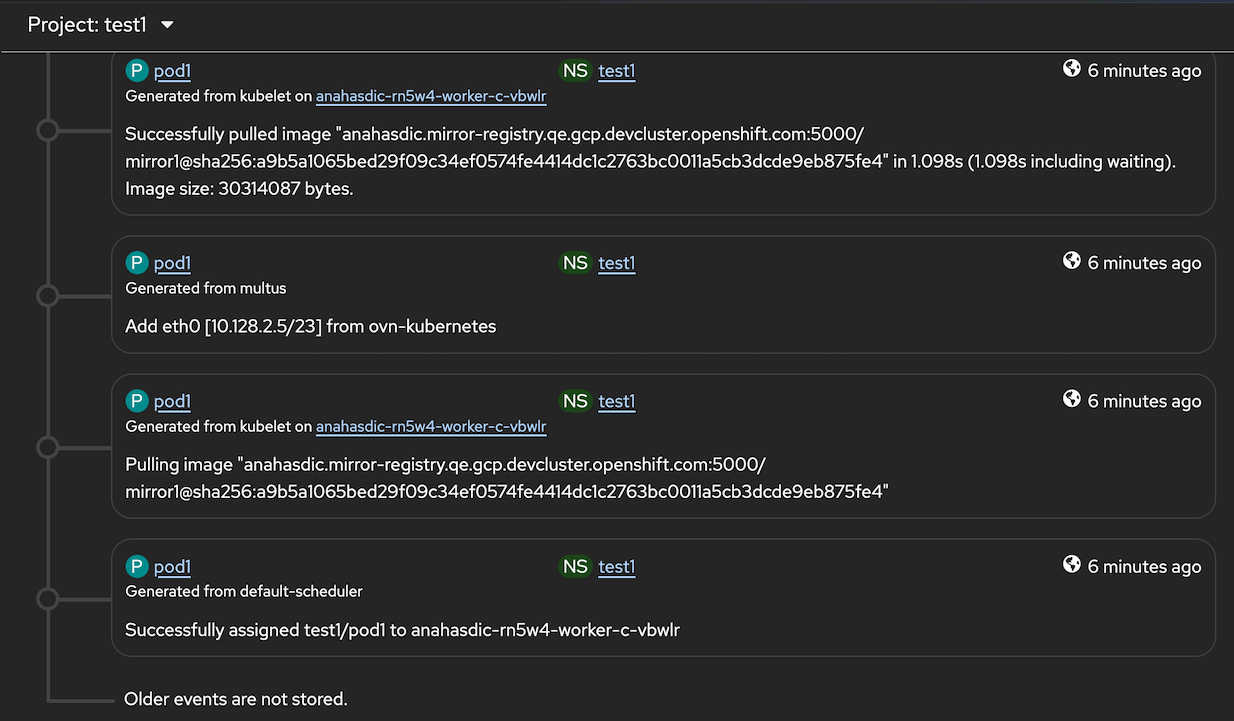Open the test1 namespace link in the Pulling image event
1234x721 pixels.
(616, 401)
